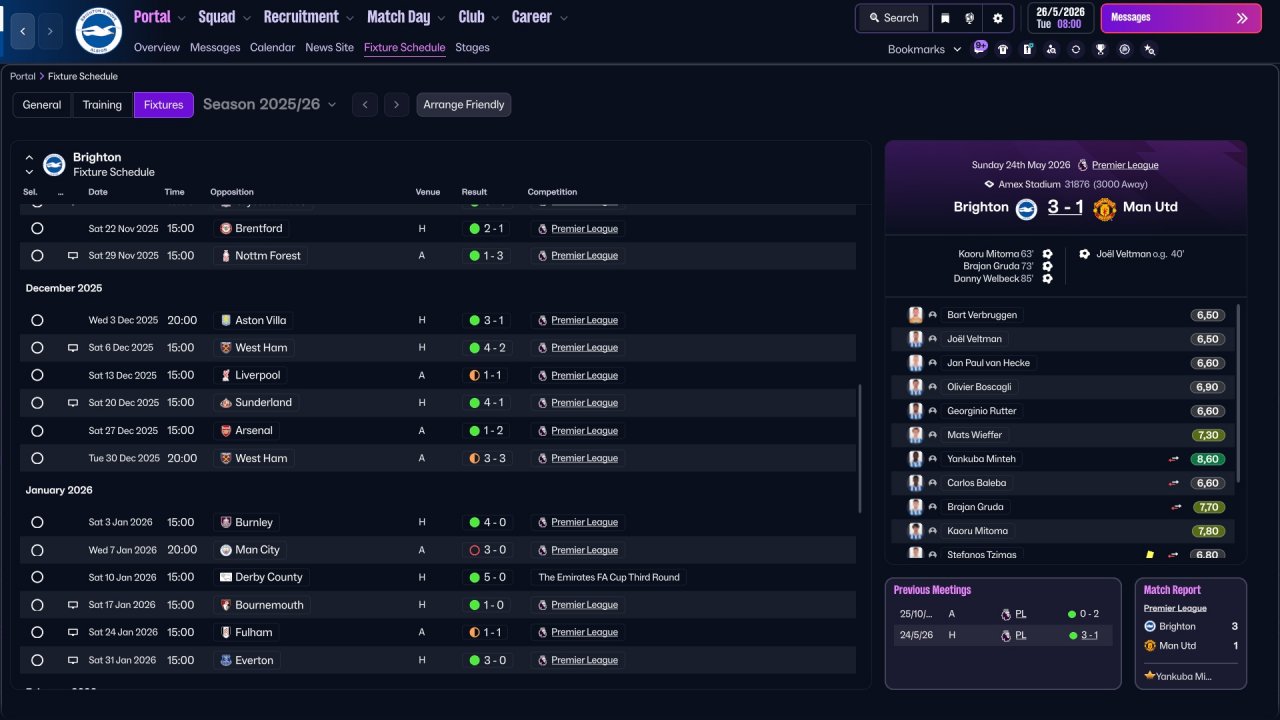
Task: Click yellow card icon on Stefanos Tzimas row
Action: (x=1151, y=554)
